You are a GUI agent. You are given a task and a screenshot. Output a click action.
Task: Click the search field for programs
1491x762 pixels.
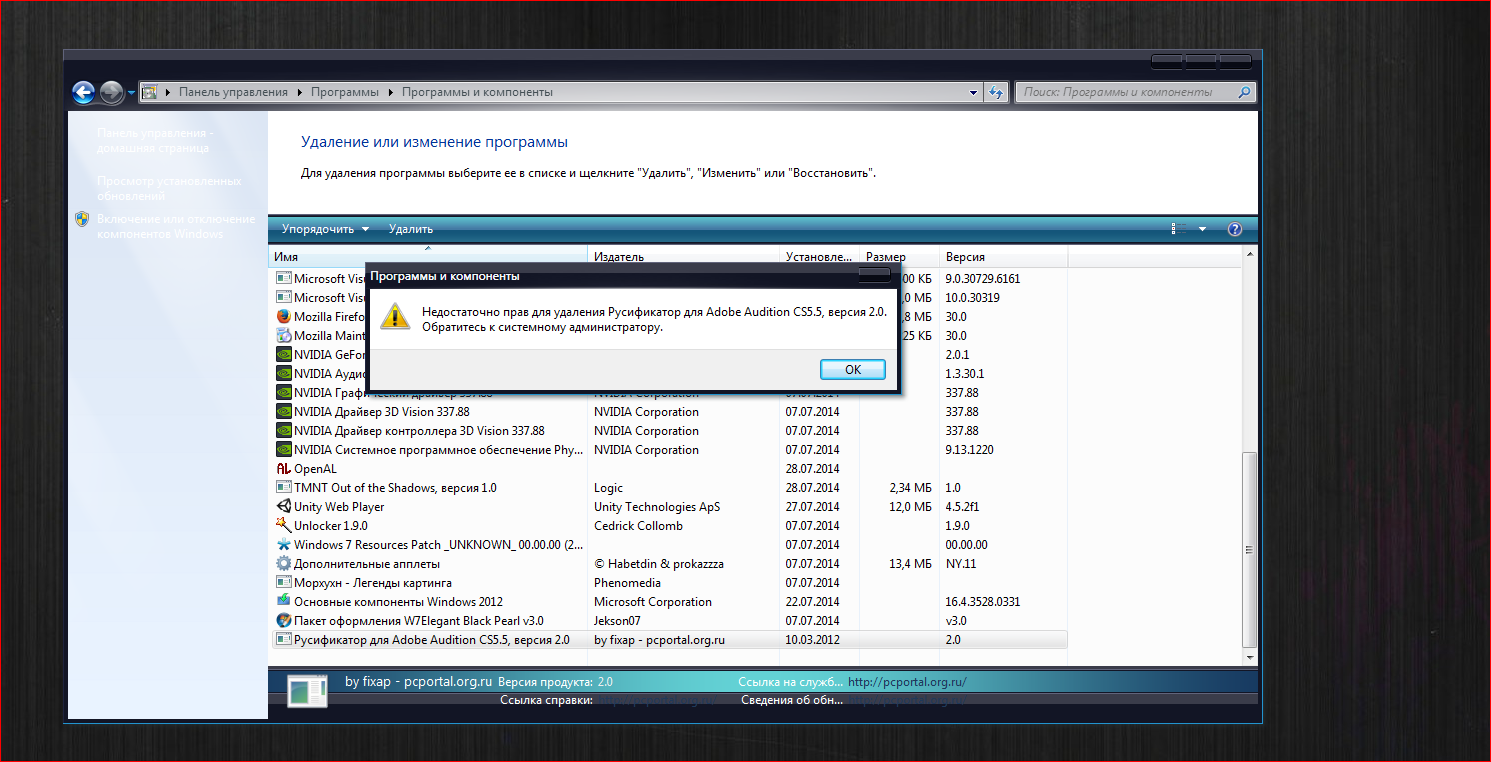click(1125, 92)
